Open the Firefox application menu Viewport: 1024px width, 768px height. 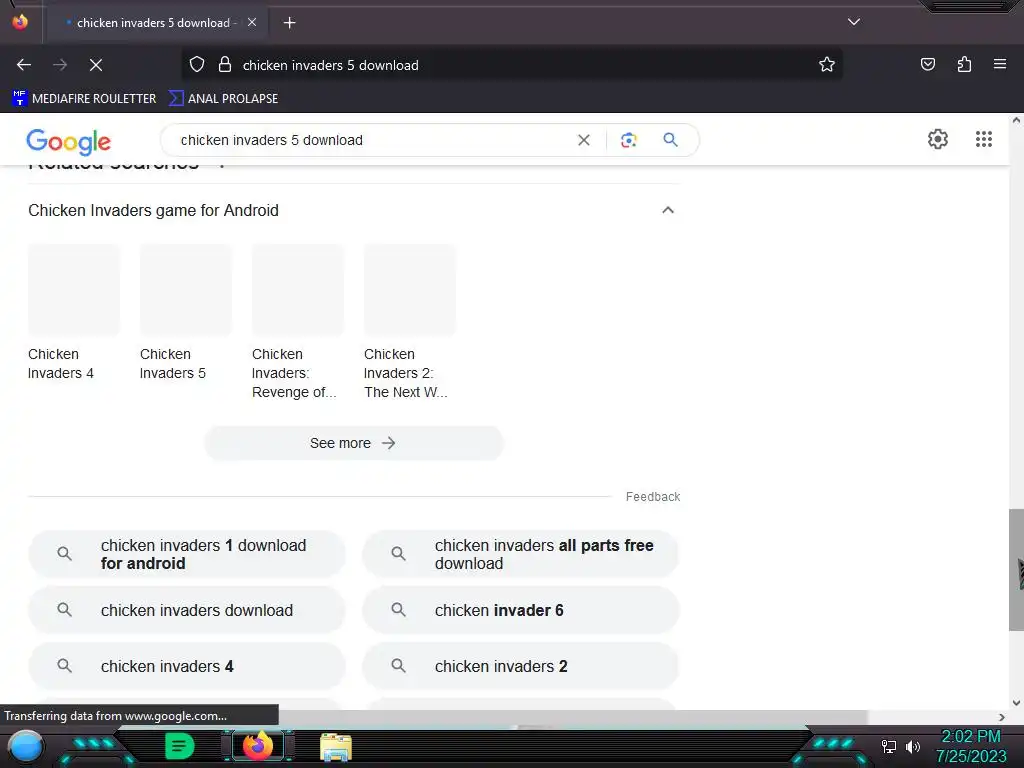click(1000, 64)
